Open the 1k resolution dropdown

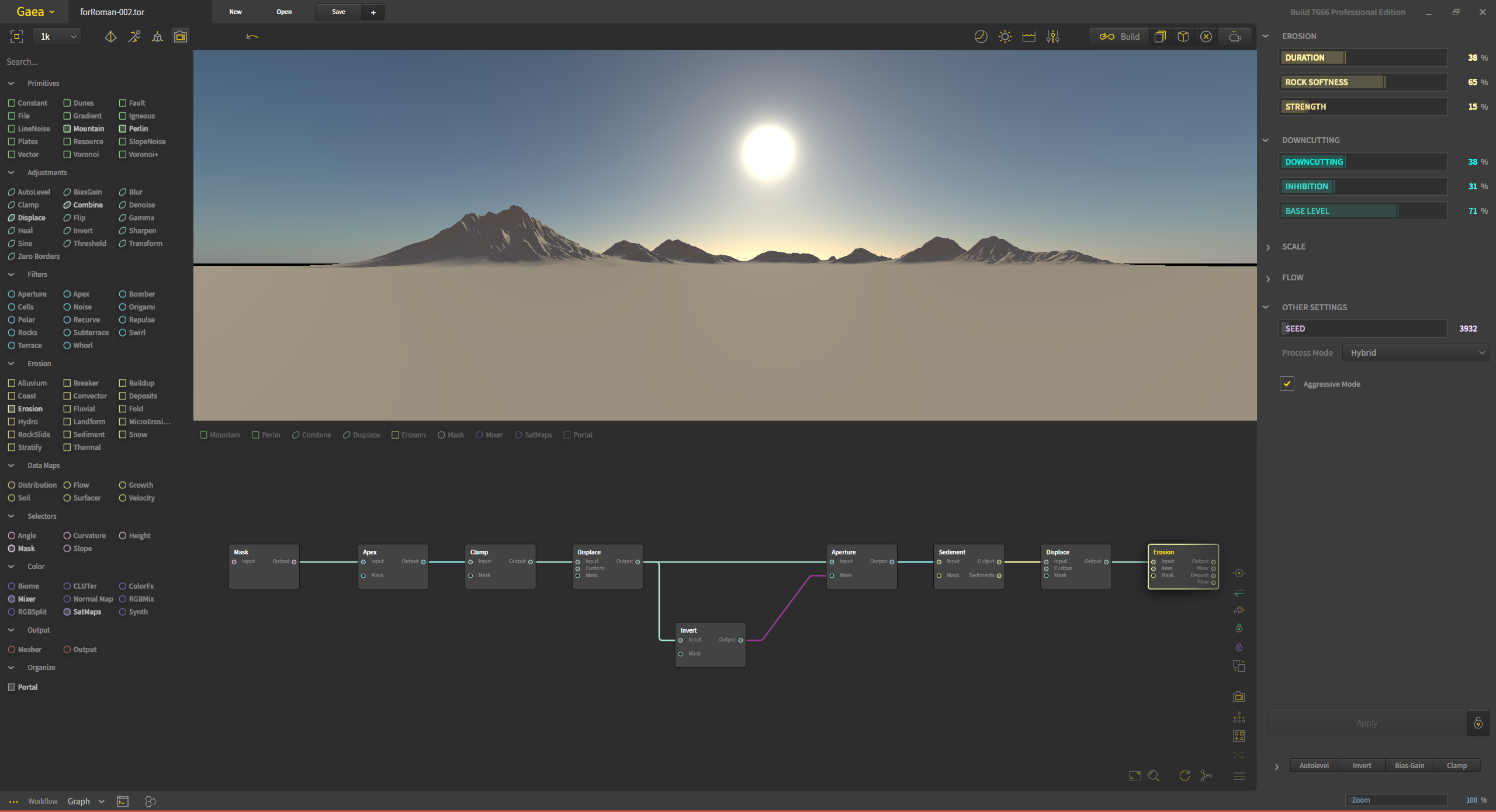pos(57,37)
